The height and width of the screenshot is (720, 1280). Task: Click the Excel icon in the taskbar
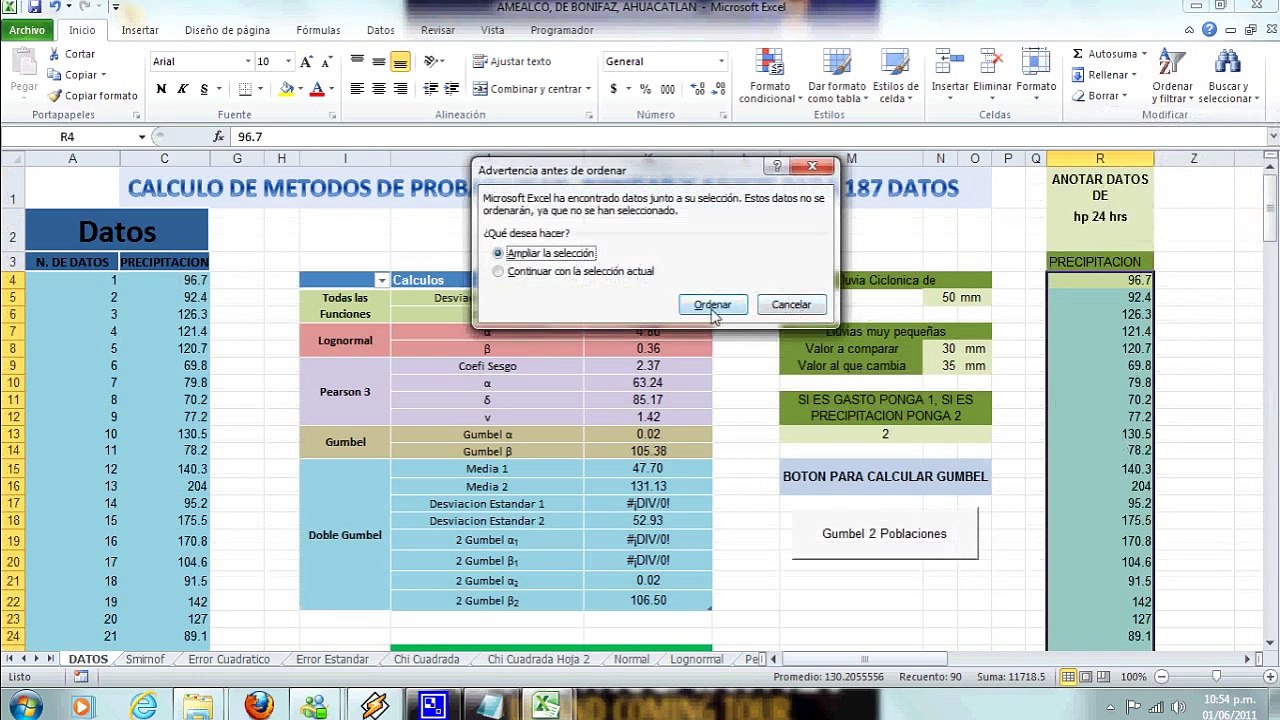click(546, 706)
